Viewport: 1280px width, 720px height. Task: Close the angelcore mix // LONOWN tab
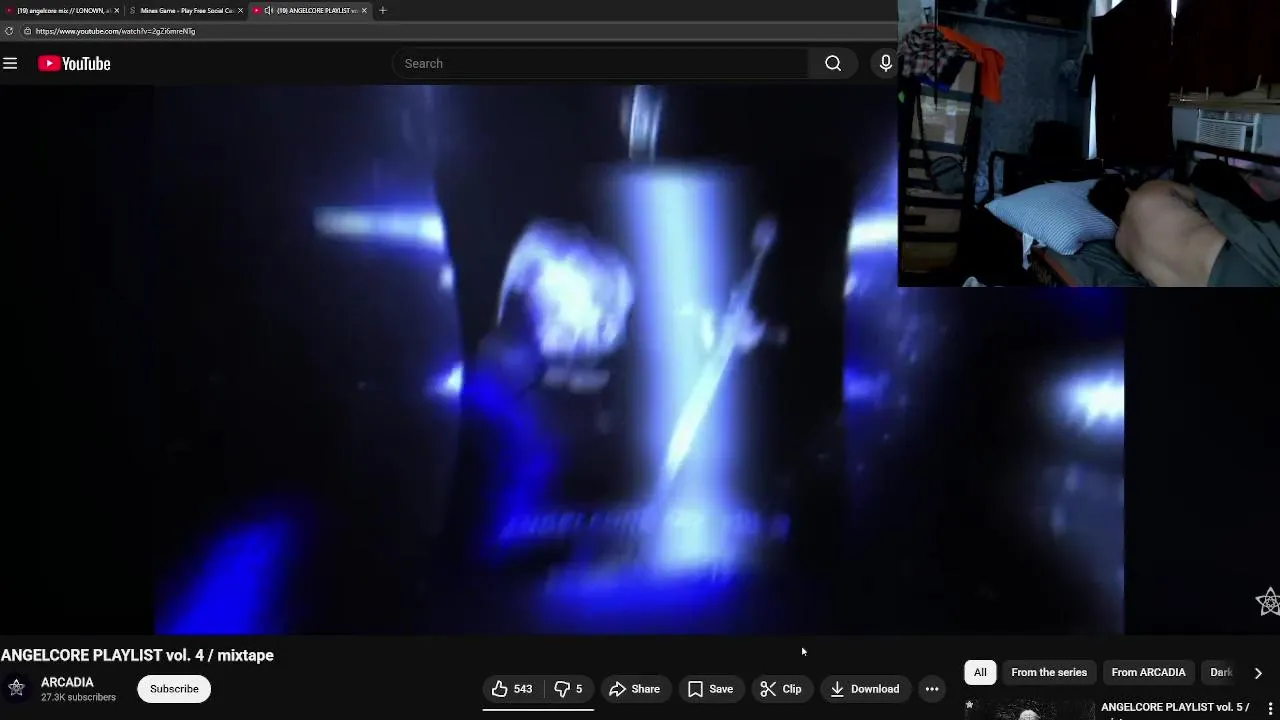click(x=116, y=10)
